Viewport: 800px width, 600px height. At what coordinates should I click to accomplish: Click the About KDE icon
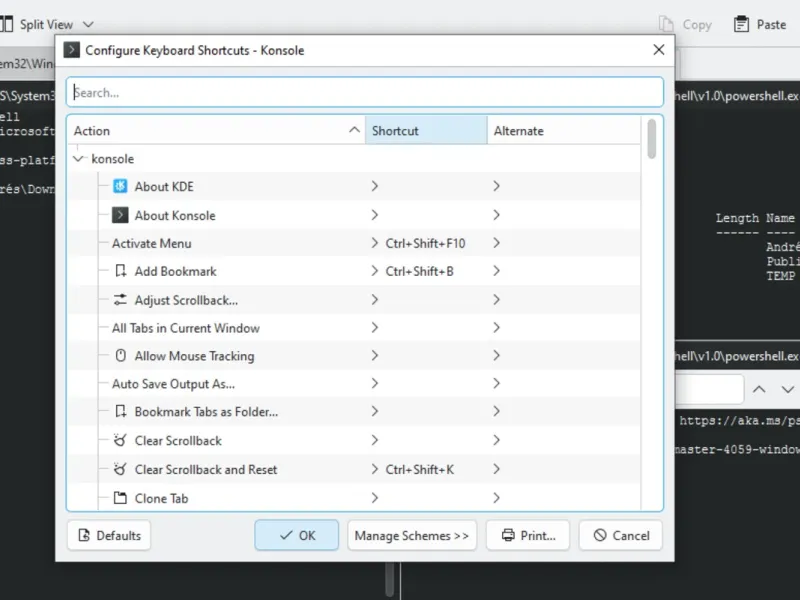120,186
